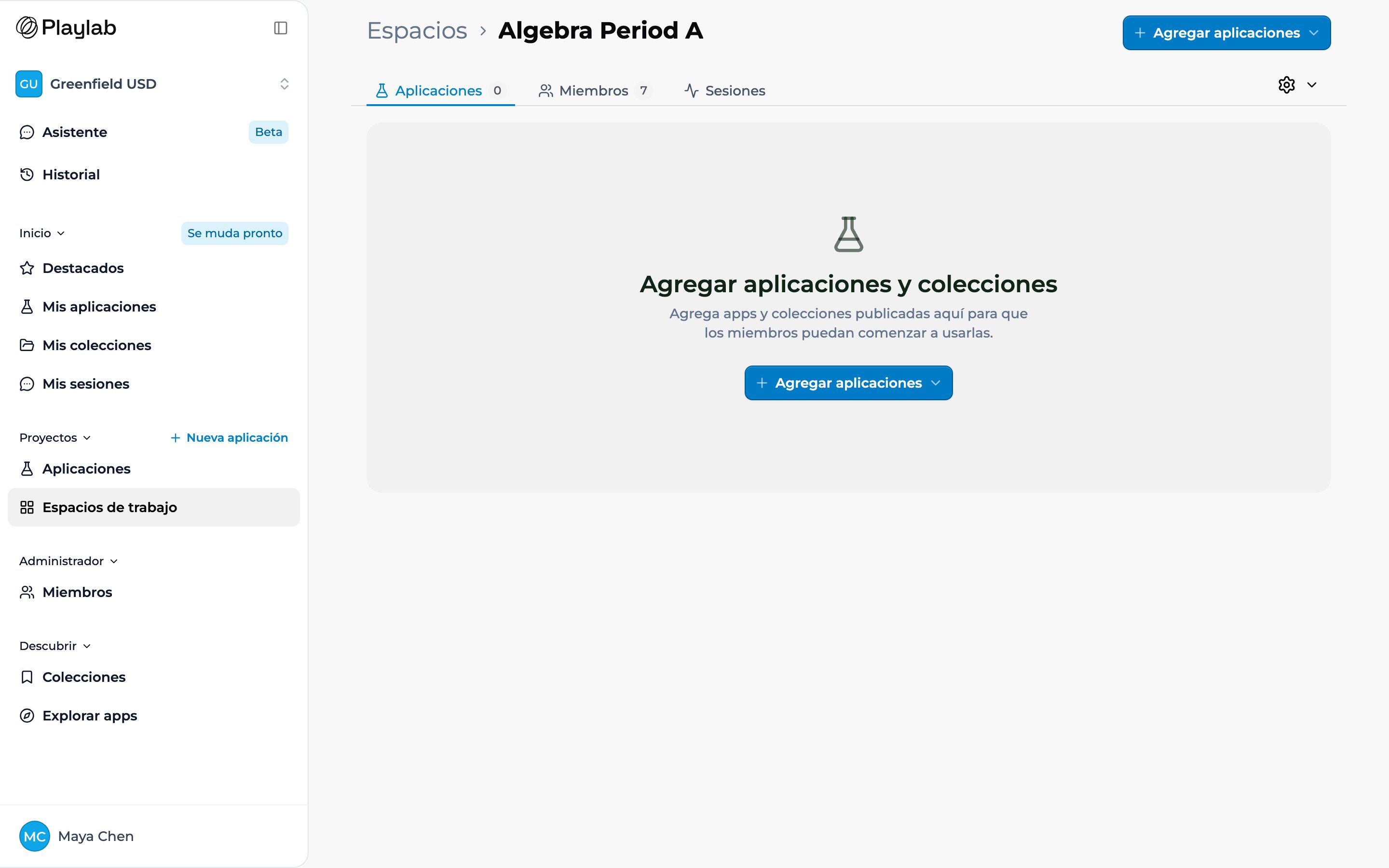Screen dimensions: 1389x868
Task: Collapse the Proyectos section
Action: [x=55, y=437]
